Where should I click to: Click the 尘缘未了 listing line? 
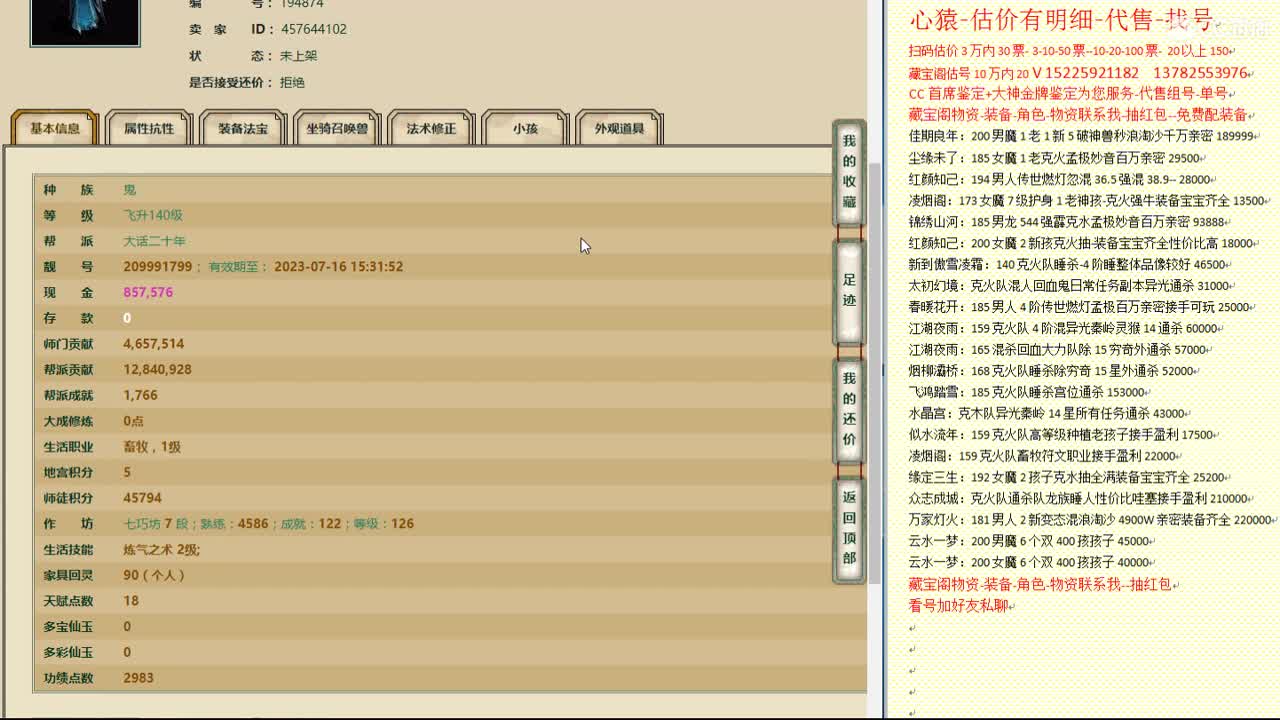(1057, 158)
